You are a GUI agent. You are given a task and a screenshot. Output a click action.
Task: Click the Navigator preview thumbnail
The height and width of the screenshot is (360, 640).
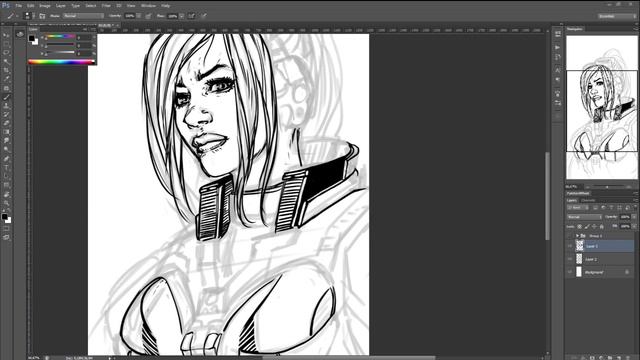click(x=602, y=107)
